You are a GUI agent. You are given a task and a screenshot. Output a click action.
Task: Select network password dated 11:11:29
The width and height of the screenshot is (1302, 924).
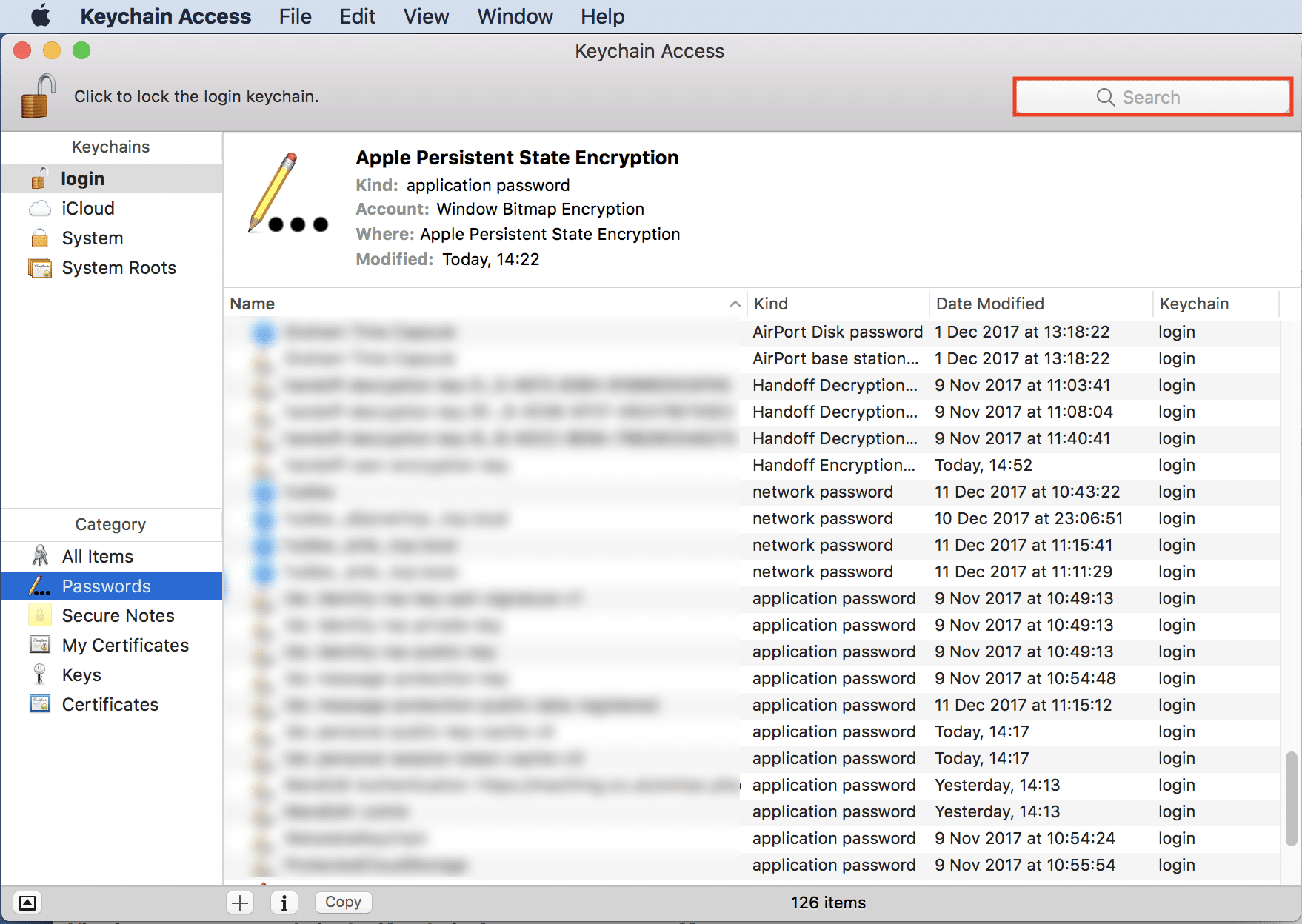click(x=752, y=572)
